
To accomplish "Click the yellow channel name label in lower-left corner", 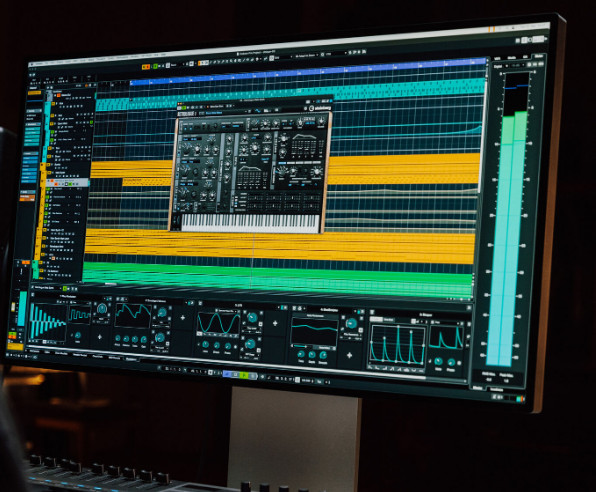I will pyautogui.click(x=16, y=346).
